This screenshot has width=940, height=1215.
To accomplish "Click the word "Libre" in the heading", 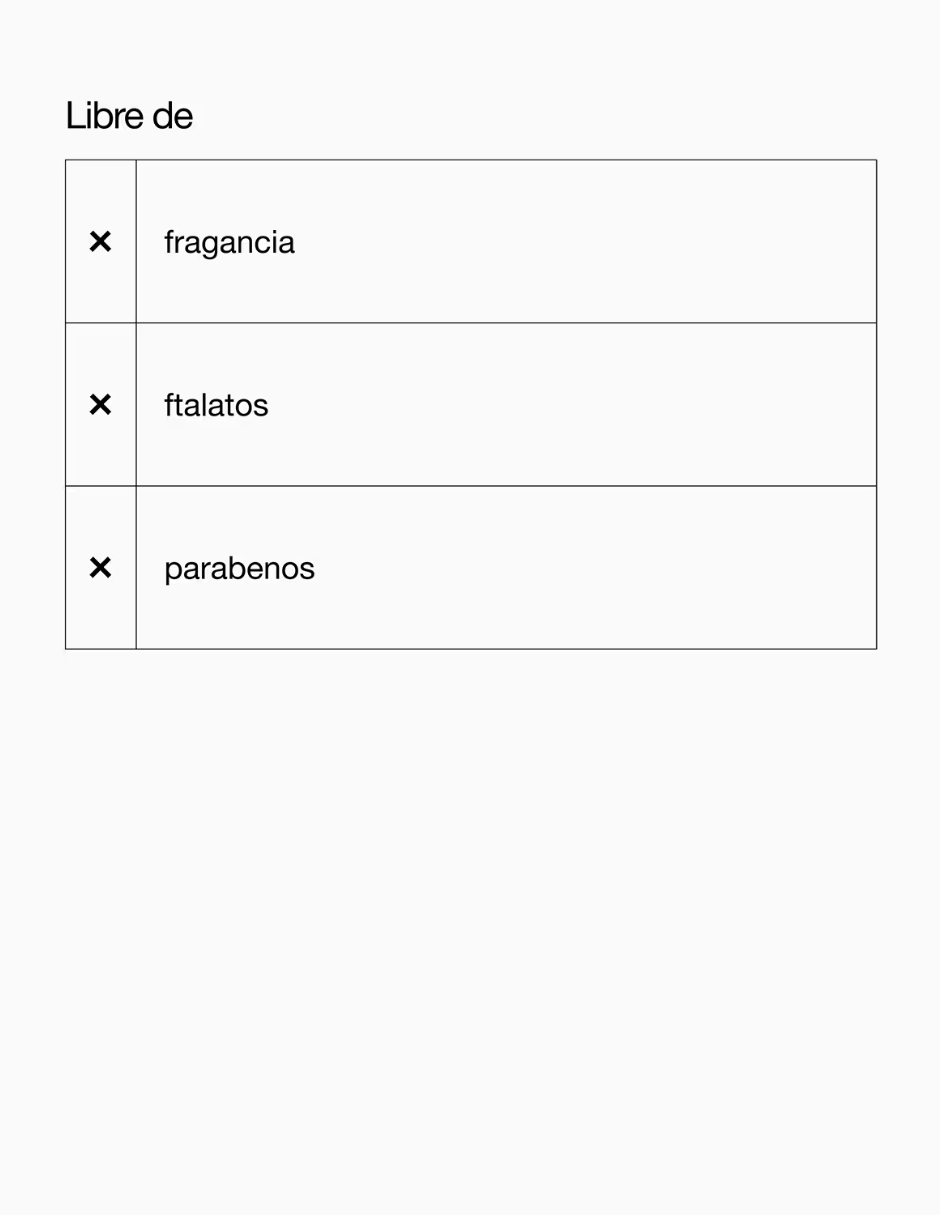I will (105, 116).
